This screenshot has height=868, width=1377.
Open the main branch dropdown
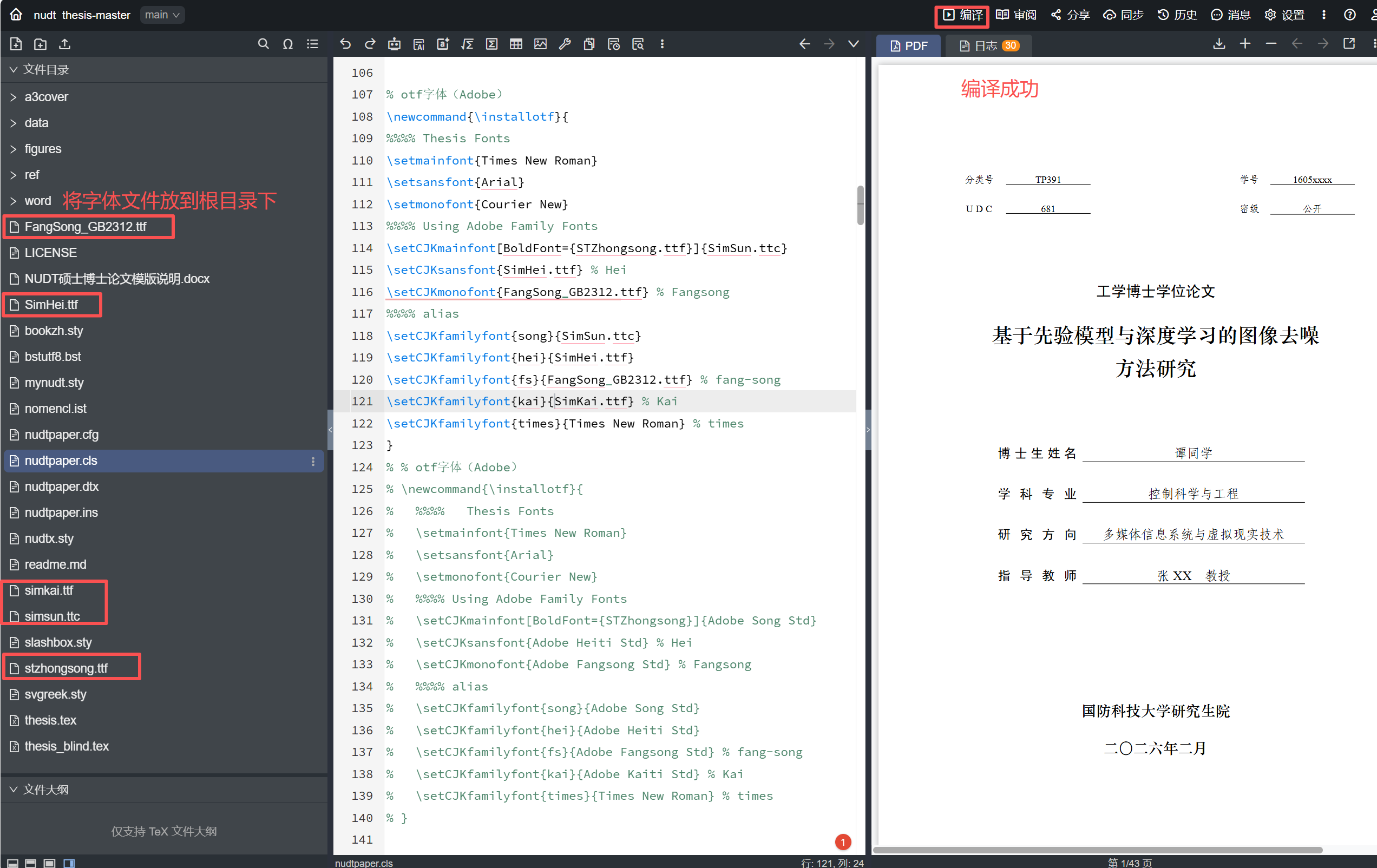[x=162, y=15]
